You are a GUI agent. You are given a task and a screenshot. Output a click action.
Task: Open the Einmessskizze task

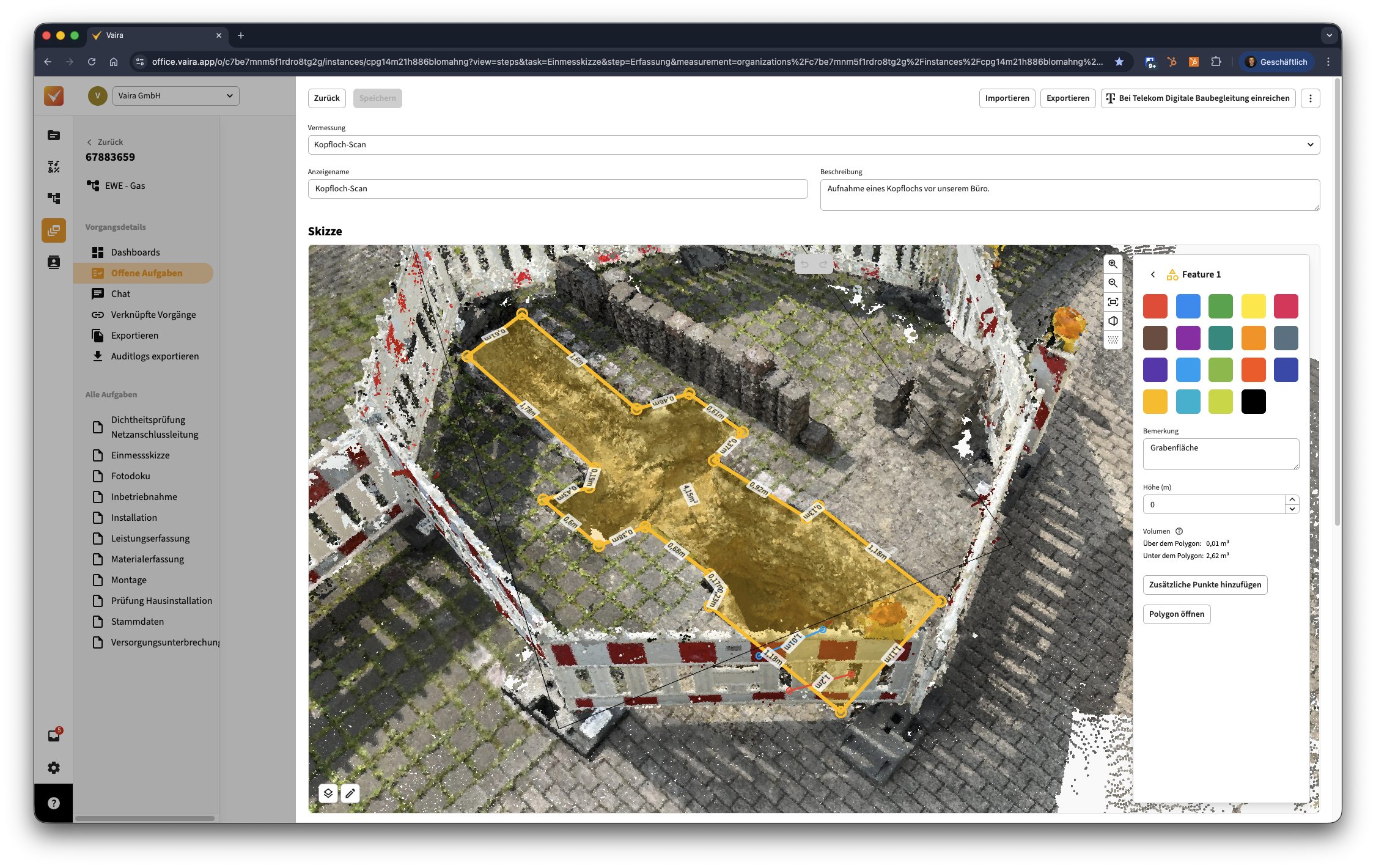pyautogui.click(x=140, y=455)
